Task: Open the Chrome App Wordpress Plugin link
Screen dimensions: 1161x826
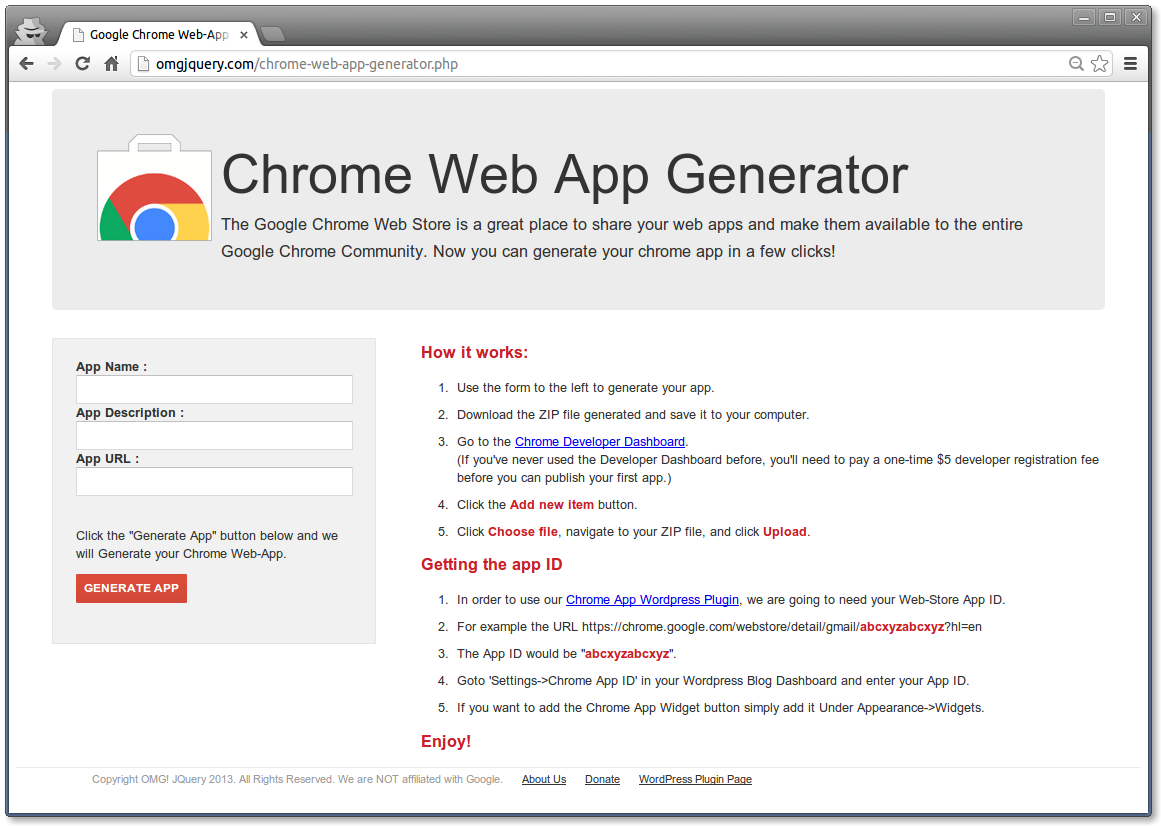Action: click(x=652, y=600)
